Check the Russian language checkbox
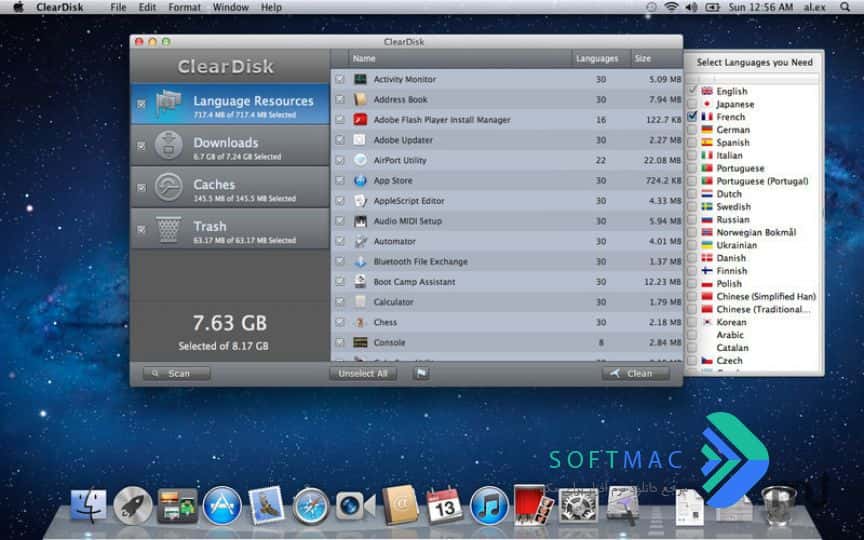Viewport: 864px width, 540px height. tap(692, 219)
